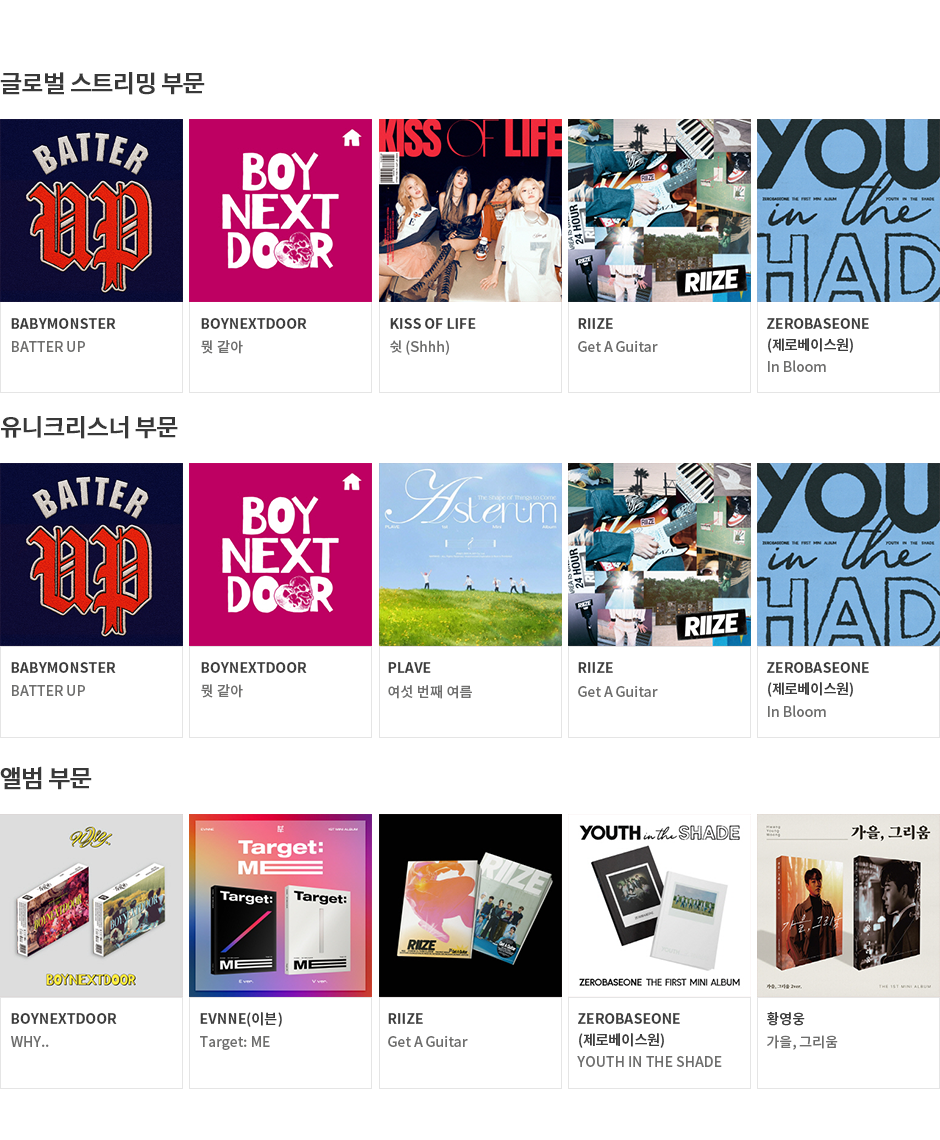Open the KISS OF LIFE artist name

[433, 324]
